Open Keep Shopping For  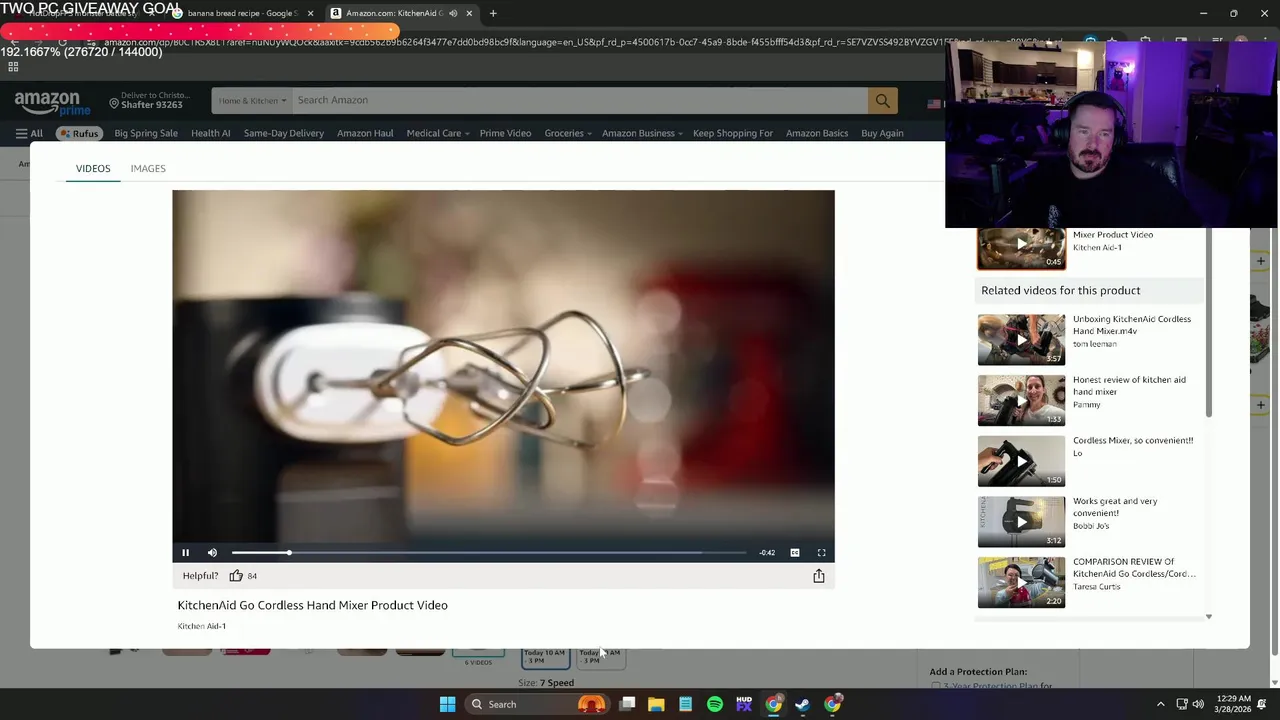733,133
